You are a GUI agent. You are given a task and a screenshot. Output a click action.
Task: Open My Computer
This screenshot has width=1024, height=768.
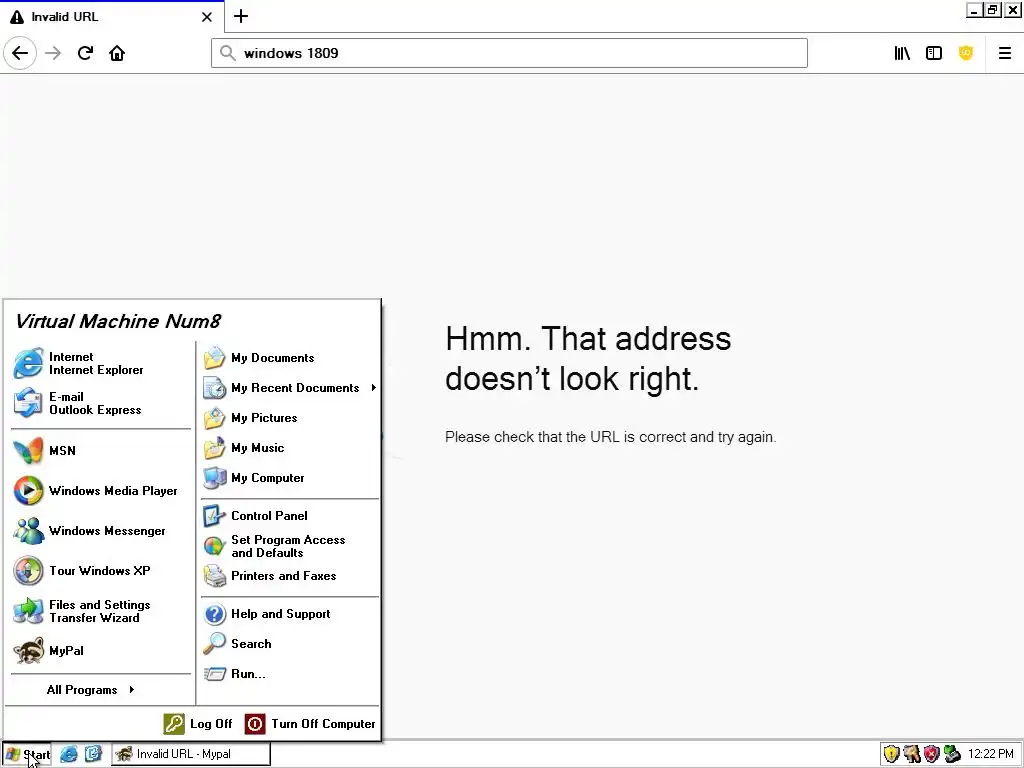(290, 478)
